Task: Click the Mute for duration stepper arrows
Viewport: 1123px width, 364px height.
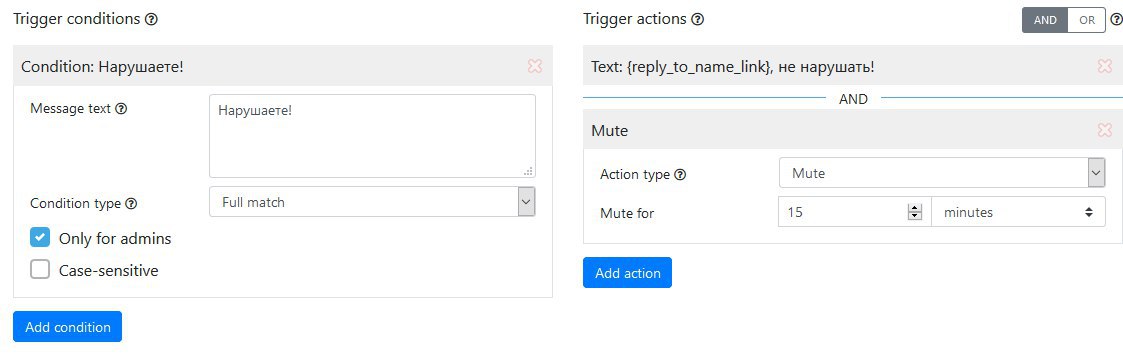Action: 914,212
